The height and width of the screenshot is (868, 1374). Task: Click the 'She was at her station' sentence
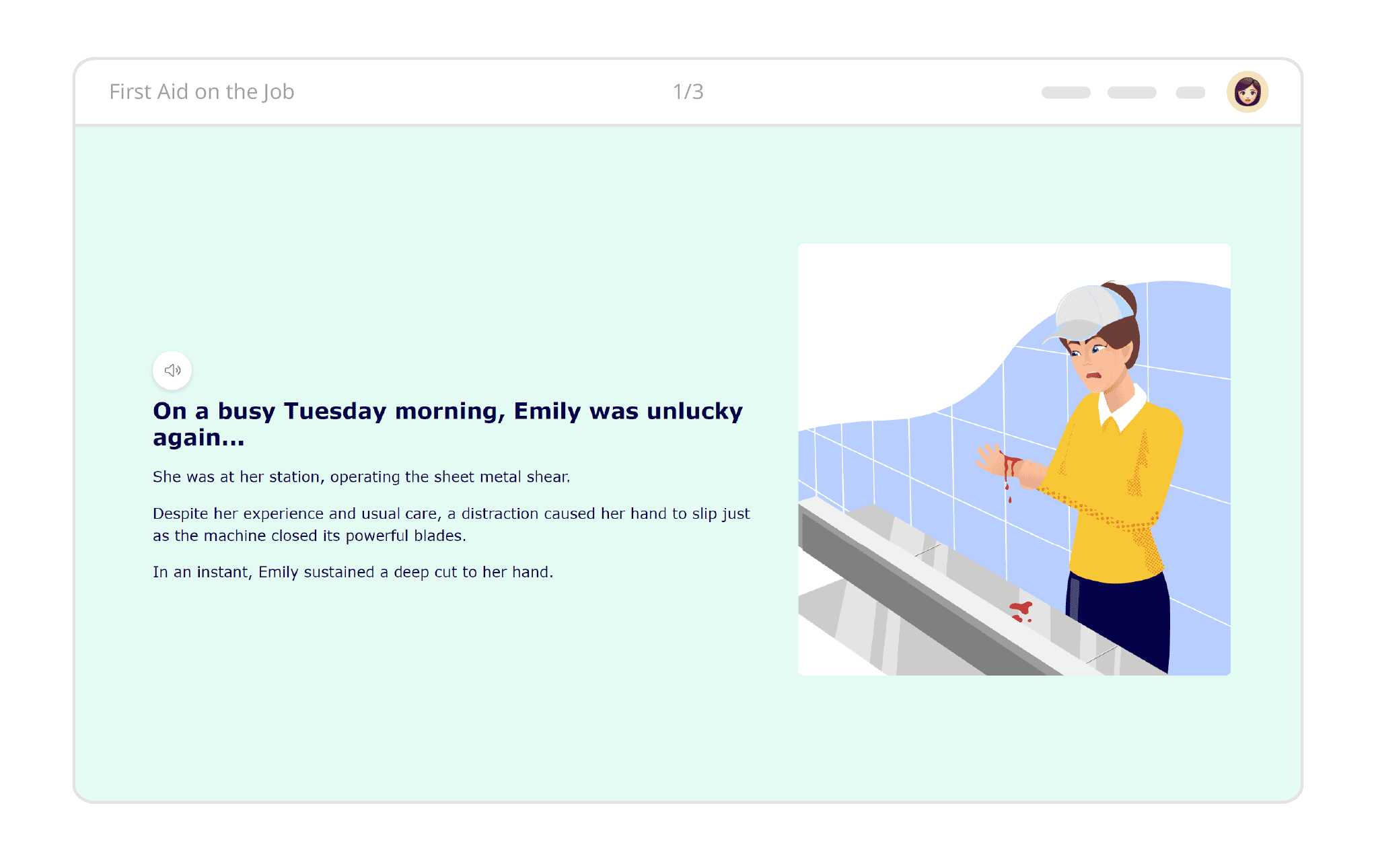click(361, 477)
